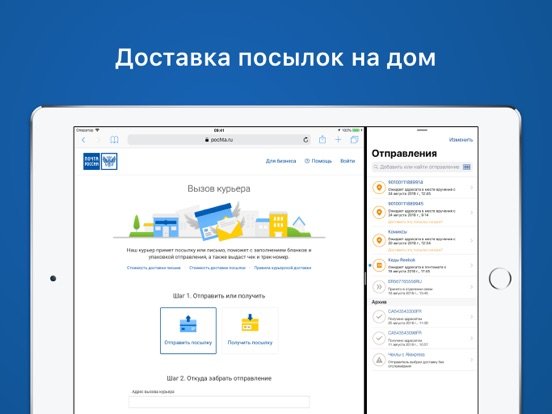Click the Адрес вызова курьера field
The image size is (552, 414).
(219, 402)
